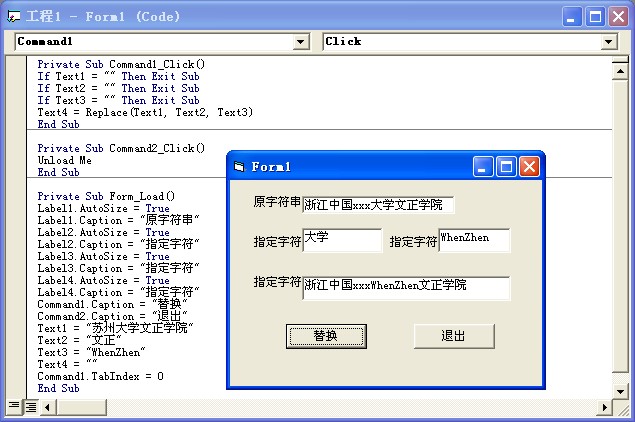
Task: Click the line 'Private Sub Command2_Click()'
Action: 121,148
